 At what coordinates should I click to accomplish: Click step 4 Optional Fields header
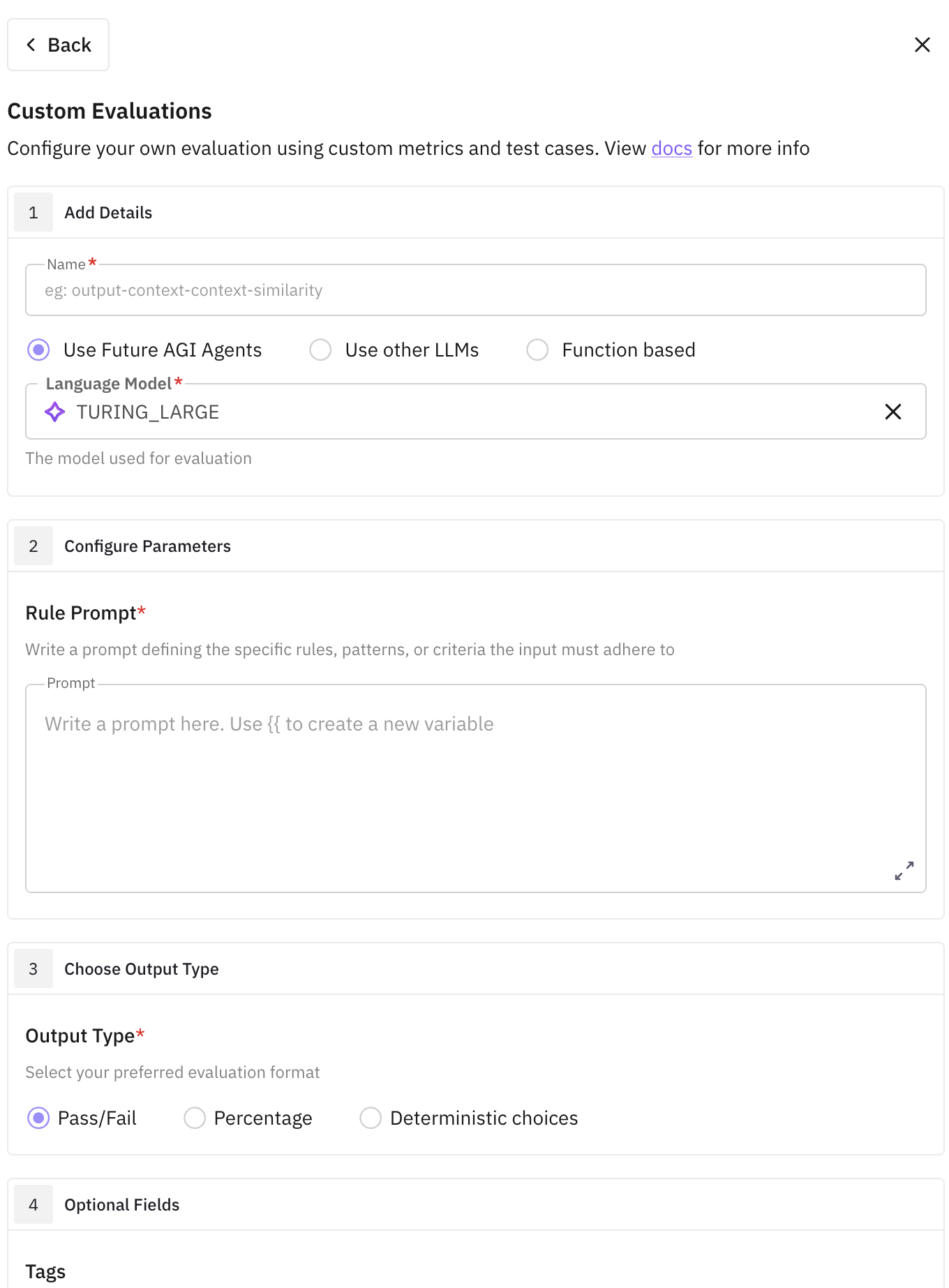(122, 1205)
